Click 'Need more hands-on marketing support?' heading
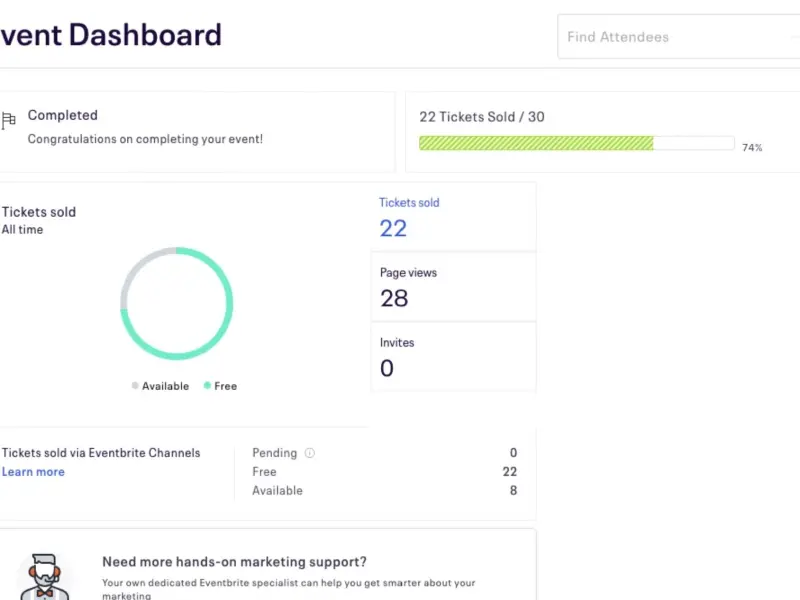Screen dimensions: 800x600 234,562
